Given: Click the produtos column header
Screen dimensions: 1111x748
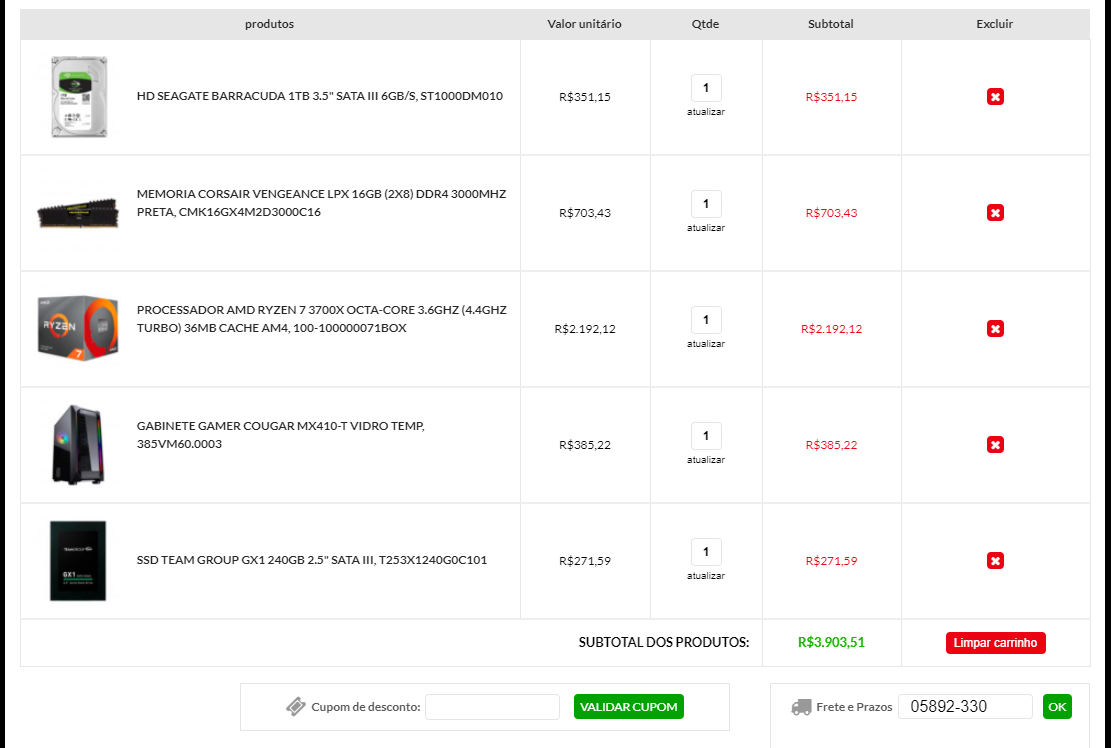Looking at the screenshot, I should (x=269, y=24).
